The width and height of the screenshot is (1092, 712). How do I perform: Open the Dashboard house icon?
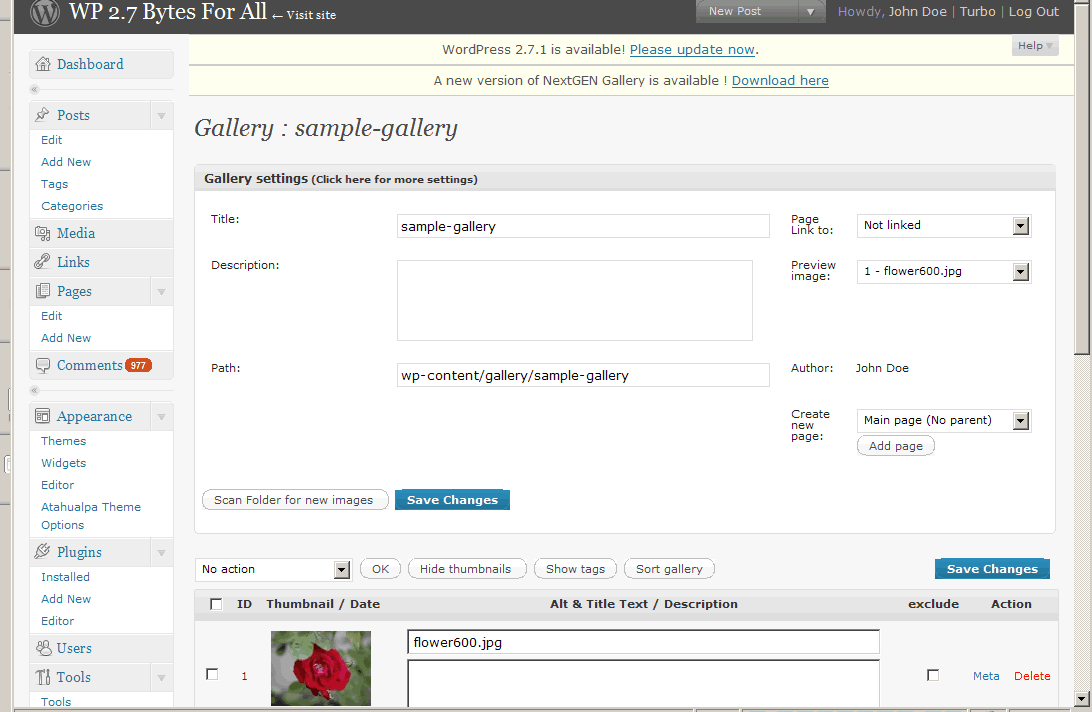(x=43, y=64)
